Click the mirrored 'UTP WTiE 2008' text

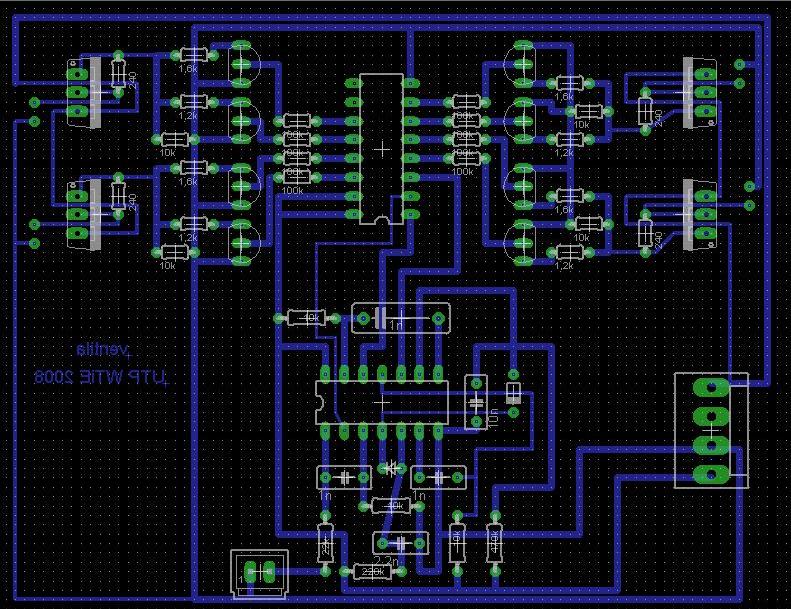[x=101, y=377]
